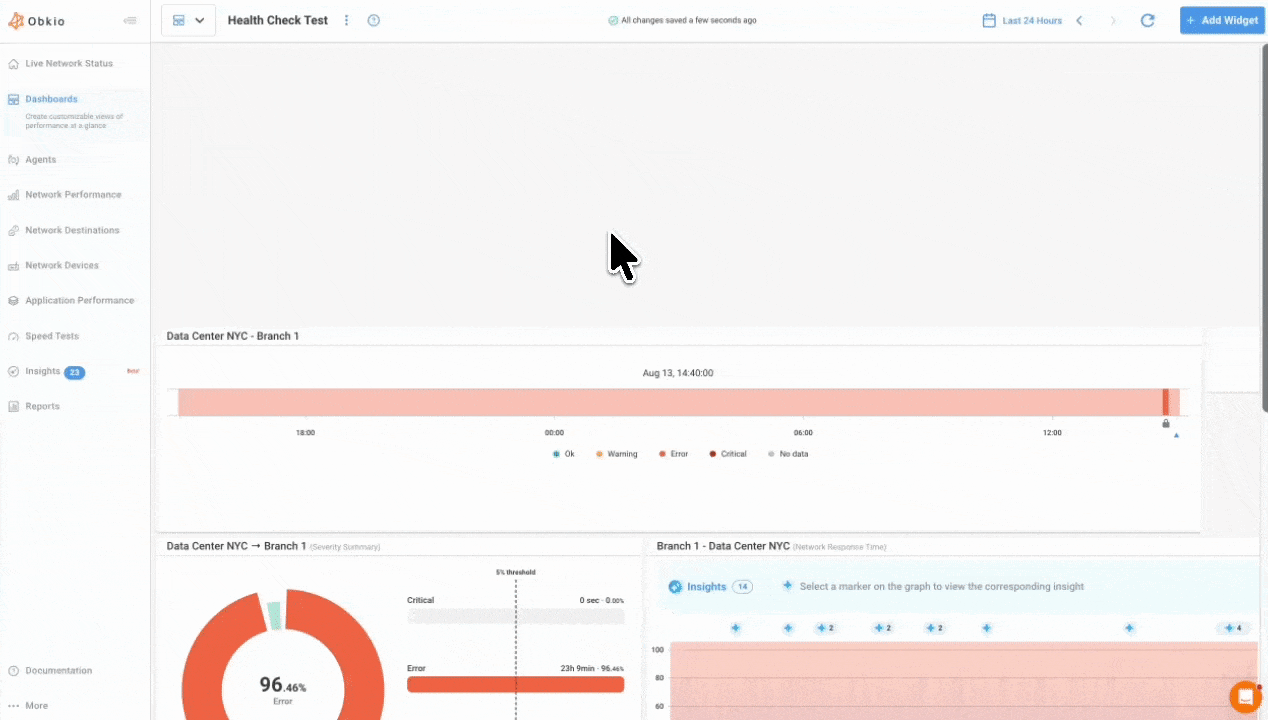The width and height of the screenshot is (1268, 720).
Task: Click the small green donut slice
Action: point(274,614)
